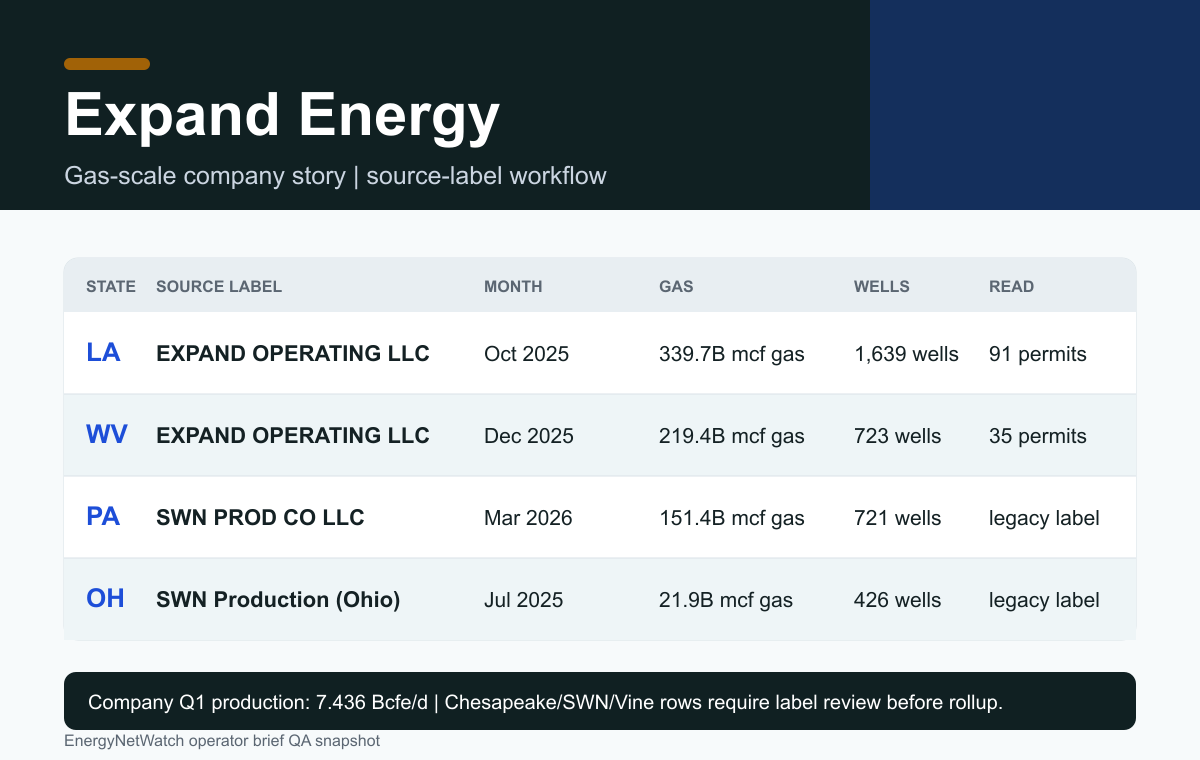Image resolution: width=1200 pixels, height=760 pixels.
Task: Click the 219.4B mcf gas value
Action: click(x=732, y=436)
